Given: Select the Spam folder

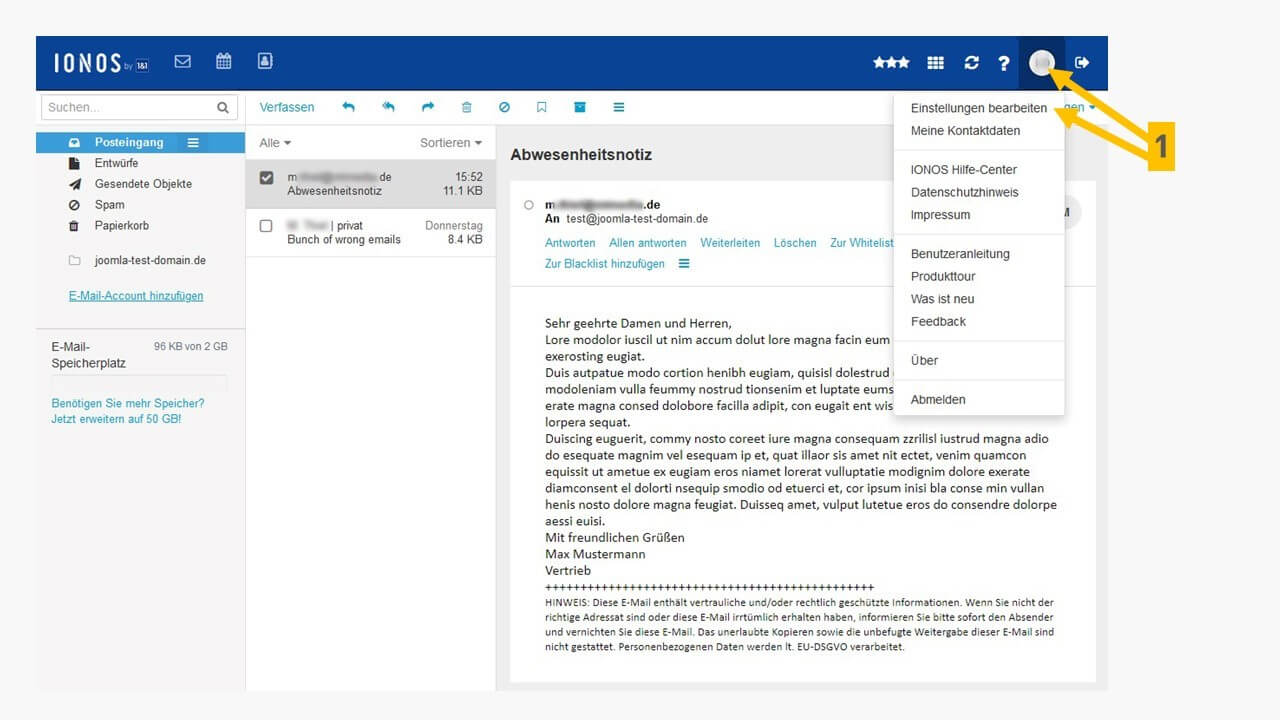Looking at the screenshot, I should [x=109, y=205].
